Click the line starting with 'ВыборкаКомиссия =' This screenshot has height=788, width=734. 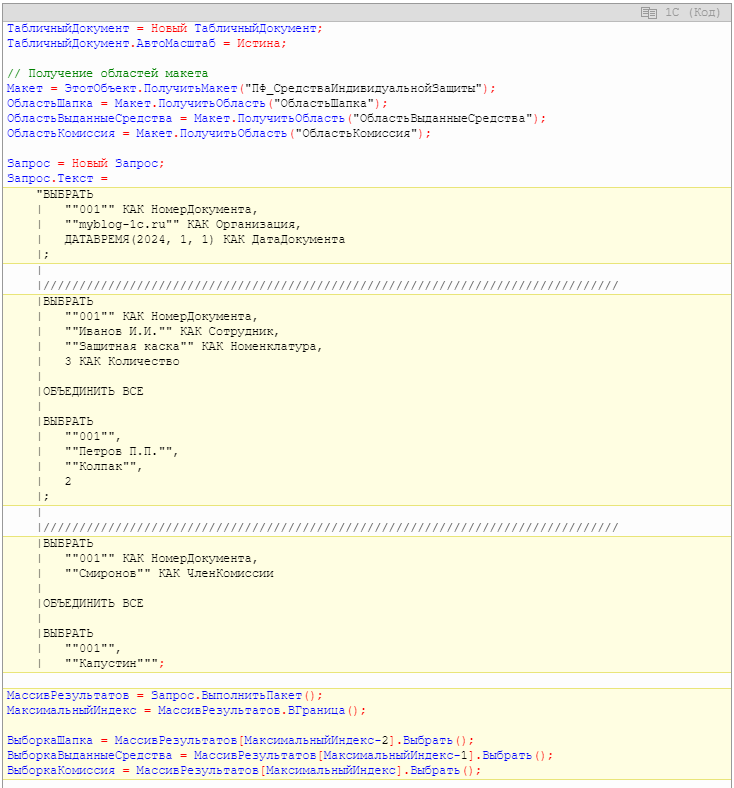point(244,771)
